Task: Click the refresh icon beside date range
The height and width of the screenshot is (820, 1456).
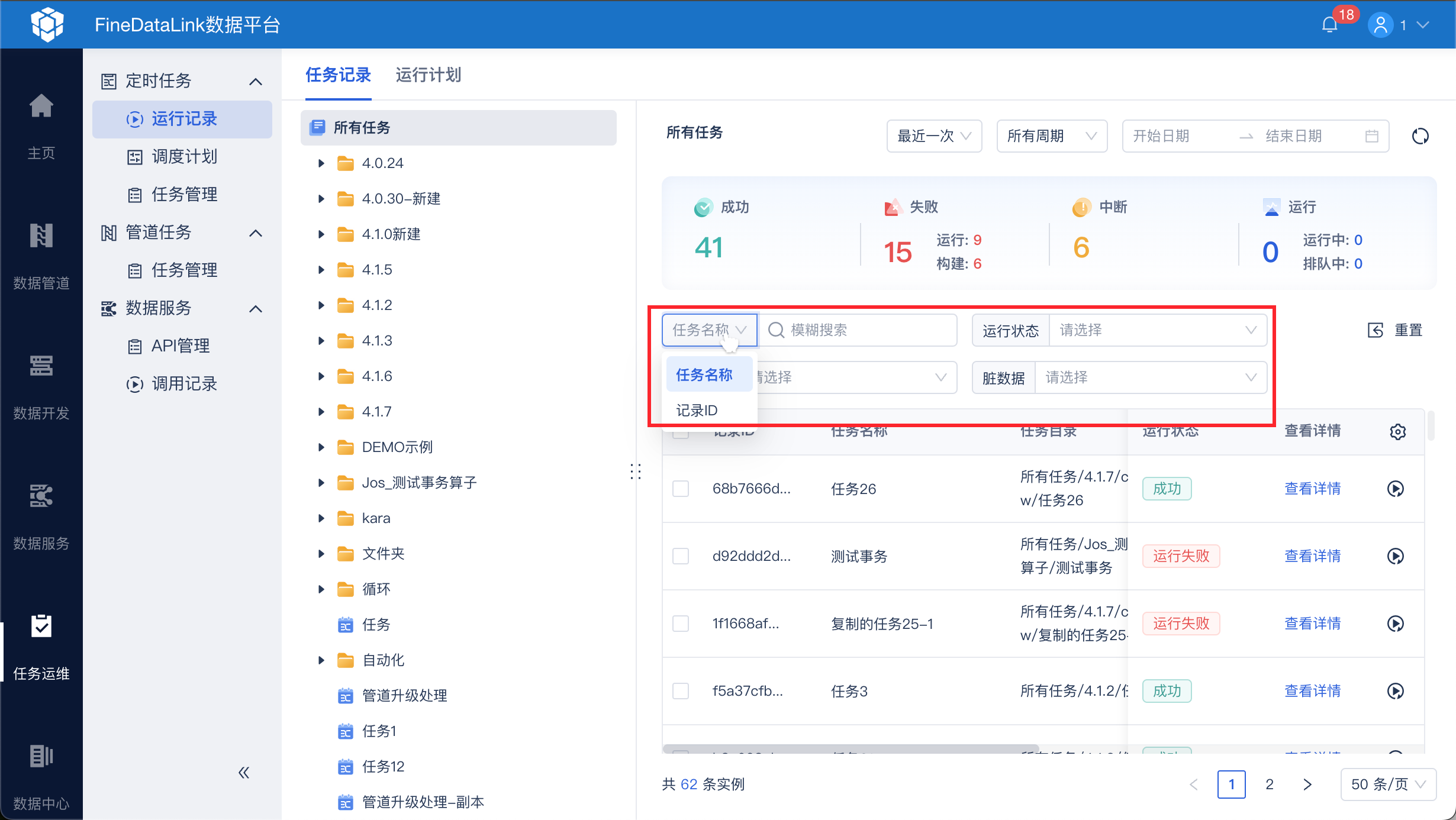Action: [x=1420, y=136]
